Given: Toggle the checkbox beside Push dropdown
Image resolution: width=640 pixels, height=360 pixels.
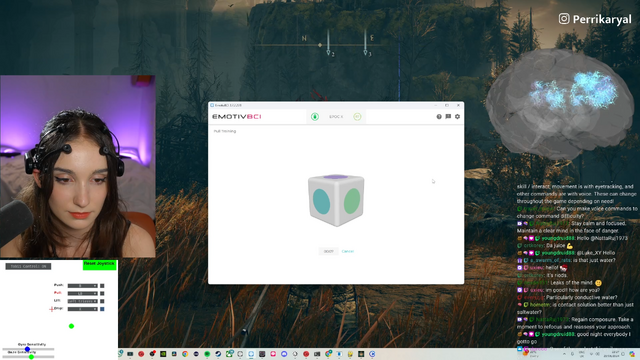Looking at the screenshot, I should (102, 286).
